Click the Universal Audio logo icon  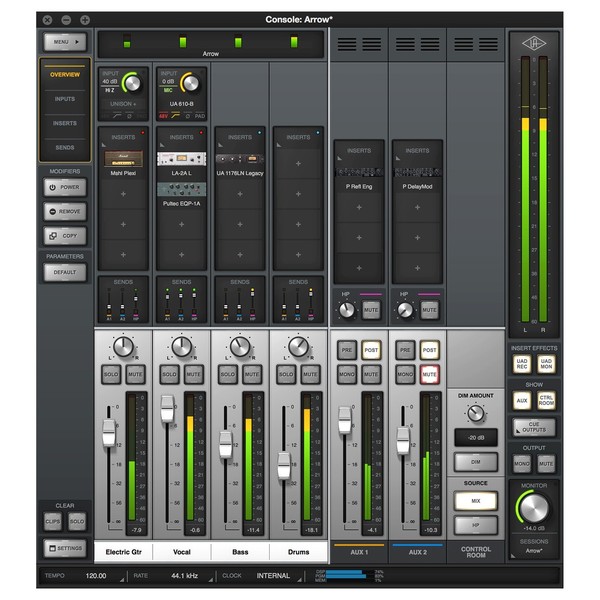pos(534,43)
